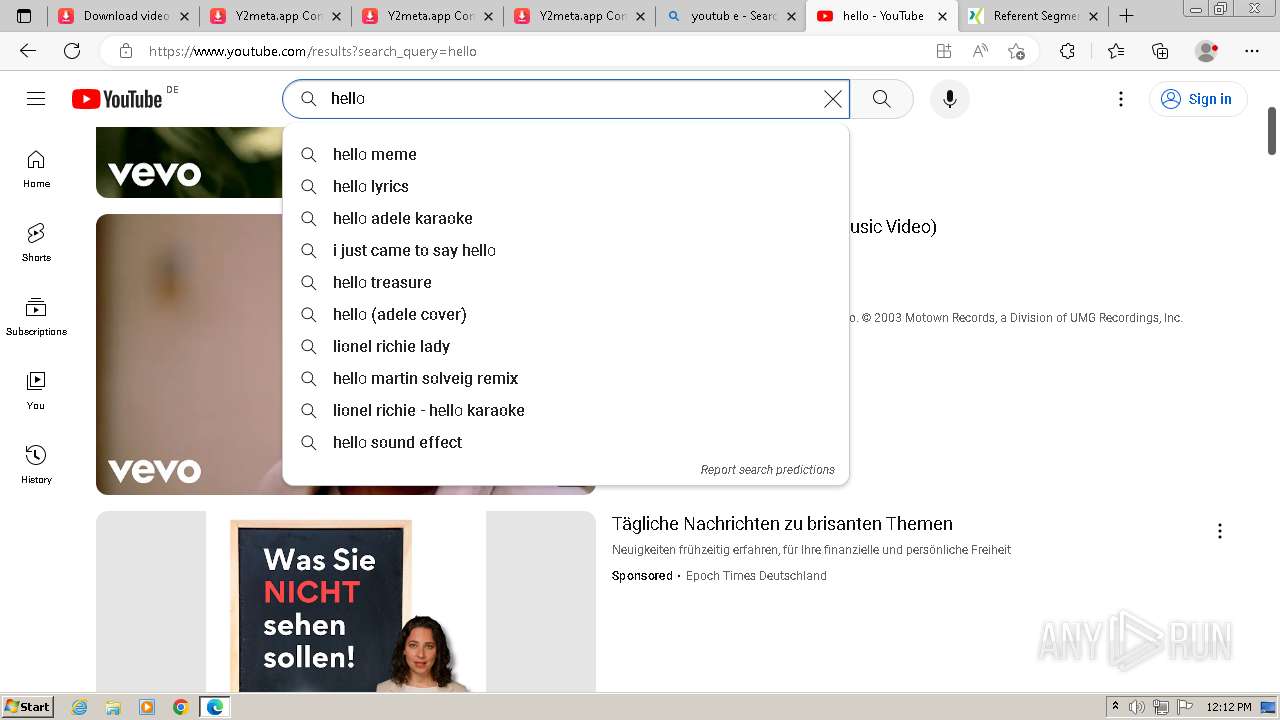Select suggestion lionel richie lady
Image resolution: width=1280 pixels, height=720 pixels.
tap(566, 346)
